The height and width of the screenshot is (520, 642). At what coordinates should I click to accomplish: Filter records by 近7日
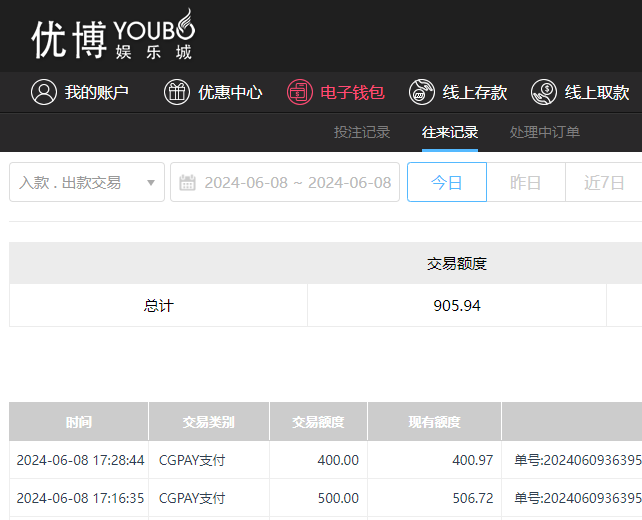pyautogui.click(x=604, y=183)
